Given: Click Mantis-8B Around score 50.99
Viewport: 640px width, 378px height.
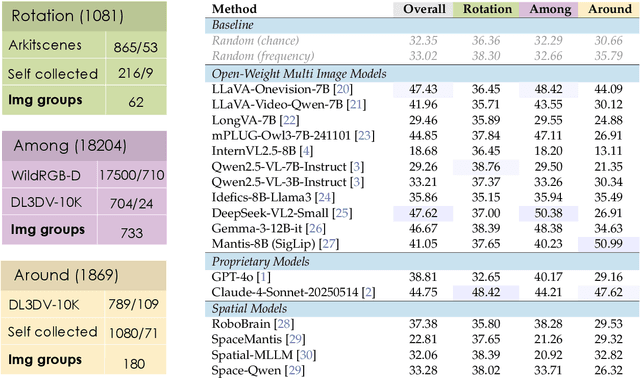Looking at the screenshot, I should [609, 244].
